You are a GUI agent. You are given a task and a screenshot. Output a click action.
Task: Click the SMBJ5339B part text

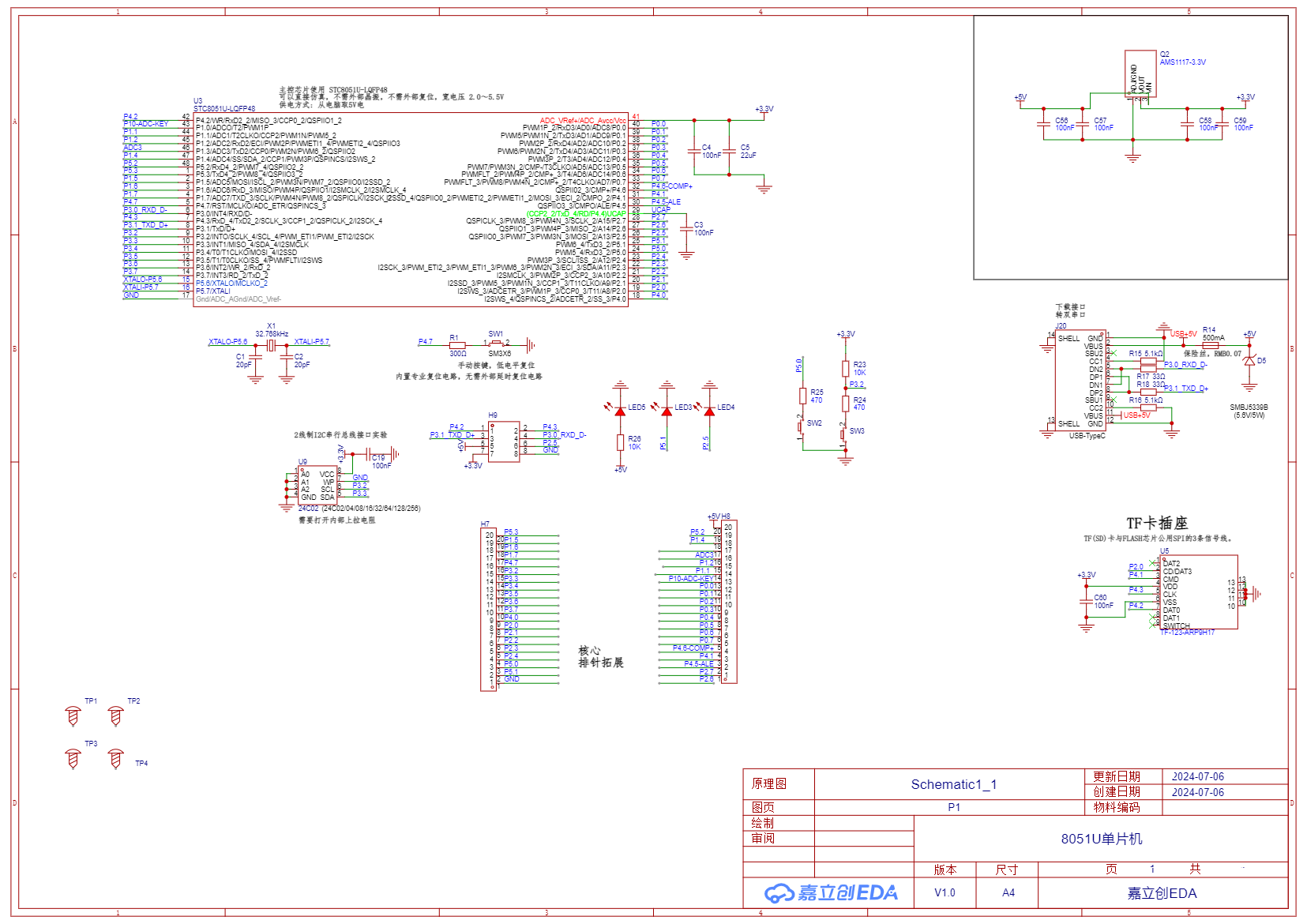pos(1249,408)
